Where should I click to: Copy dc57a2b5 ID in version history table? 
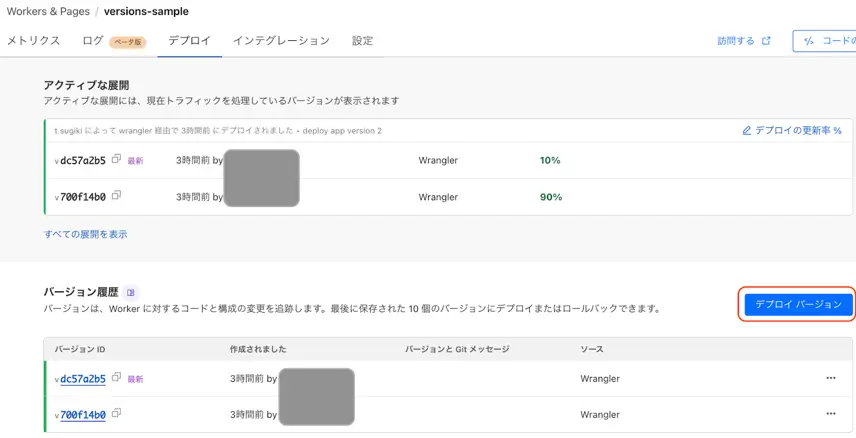(x=116, y=377)
